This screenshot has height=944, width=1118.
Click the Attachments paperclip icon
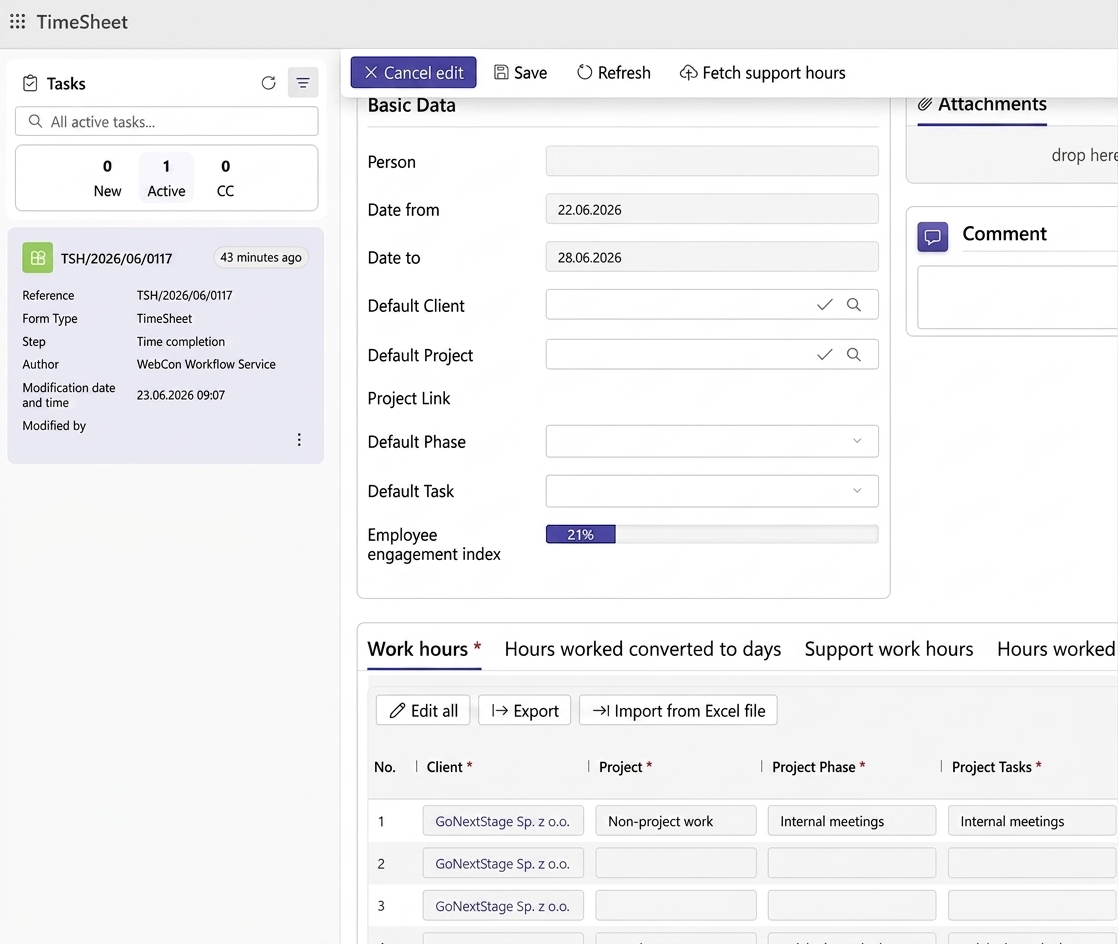click(925, 104)
